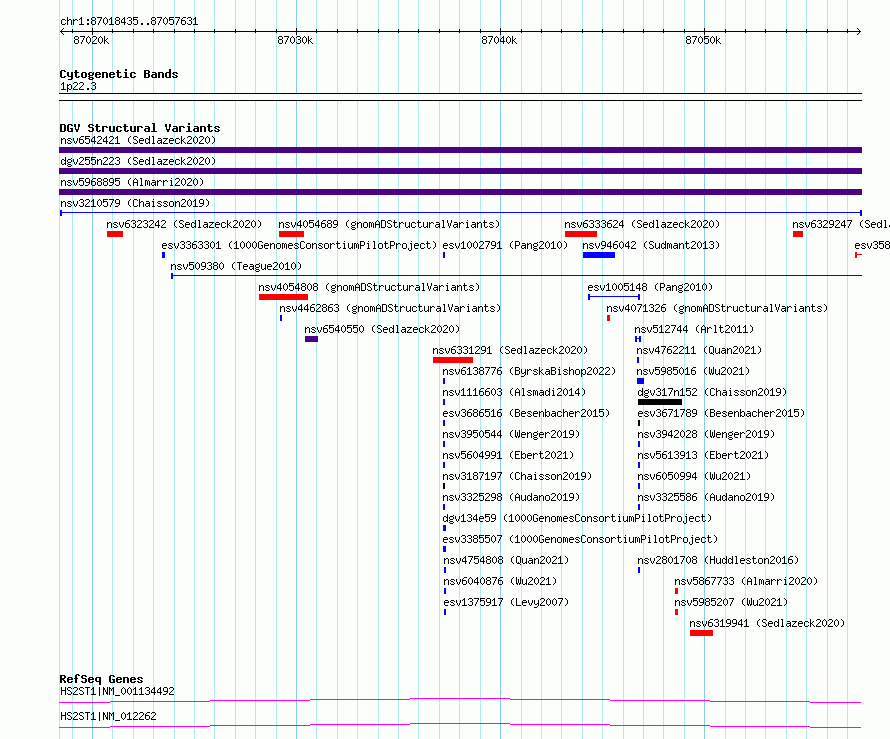Open nsv6138776 (ByrskaBishop2022) label
890x739 pixels.
(530, 371)
